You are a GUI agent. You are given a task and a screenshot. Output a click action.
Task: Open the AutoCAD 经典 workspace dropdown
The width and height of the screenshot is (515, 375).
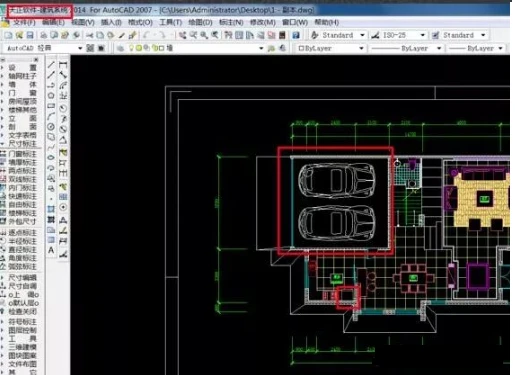tap(43, 48)
